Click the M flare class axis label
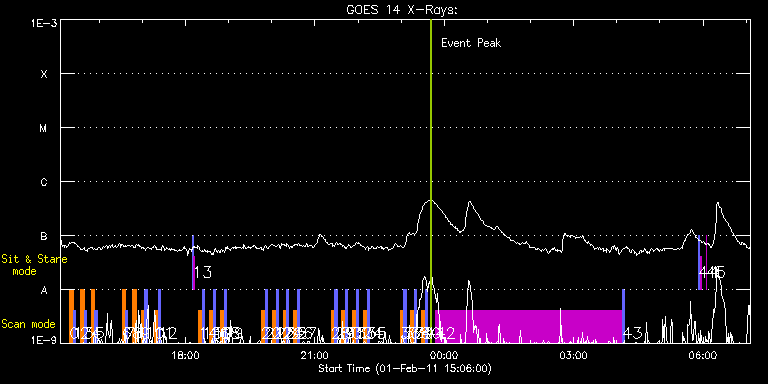 pyautogui.click(x=44, y=128)
